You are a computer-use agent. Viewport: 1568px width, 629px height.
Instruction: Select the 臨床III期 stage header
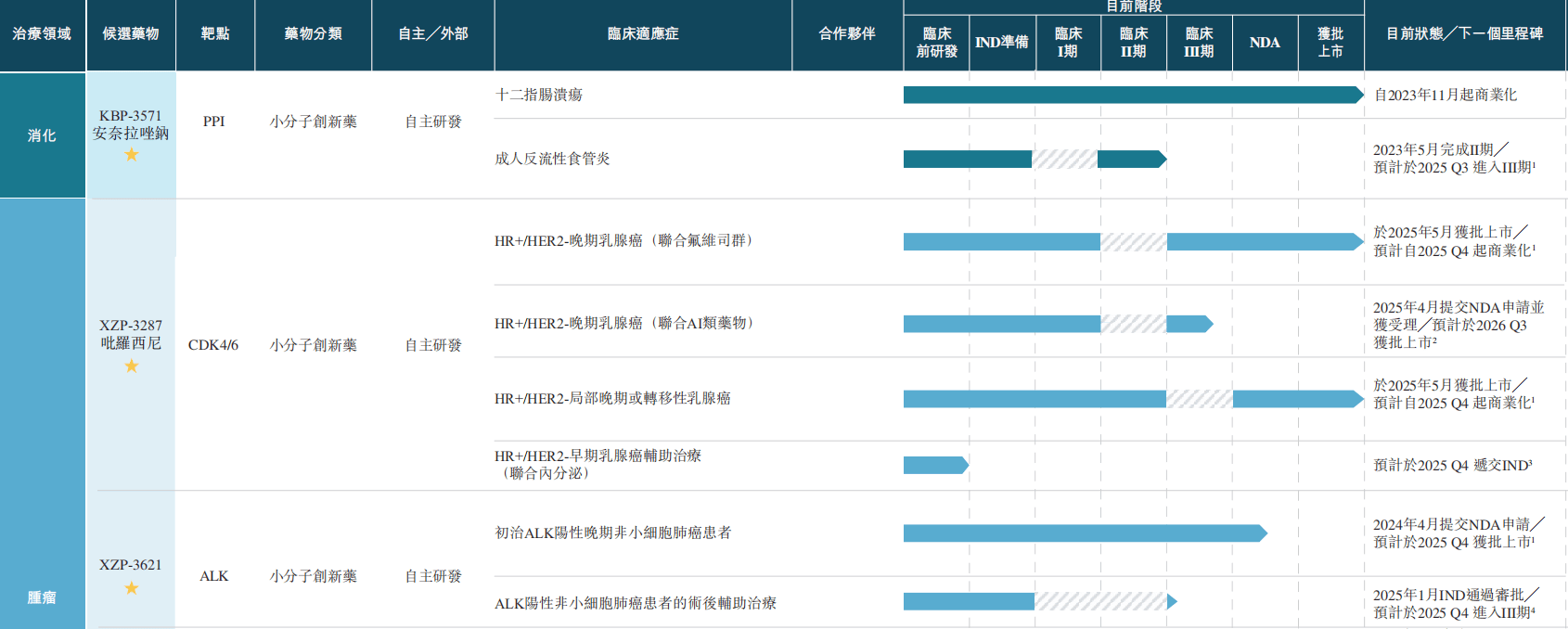[x=1199, y=43]
